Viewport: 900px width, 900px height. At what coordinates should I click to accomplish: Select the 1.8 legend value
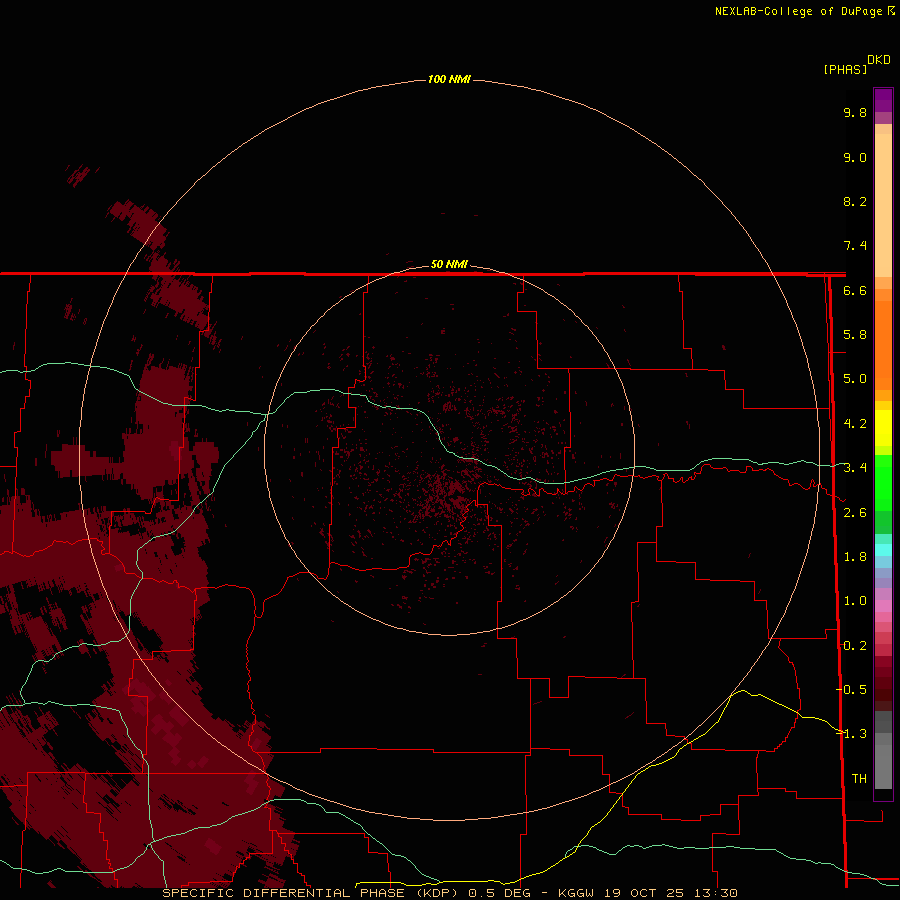click(x=855, y=557)
